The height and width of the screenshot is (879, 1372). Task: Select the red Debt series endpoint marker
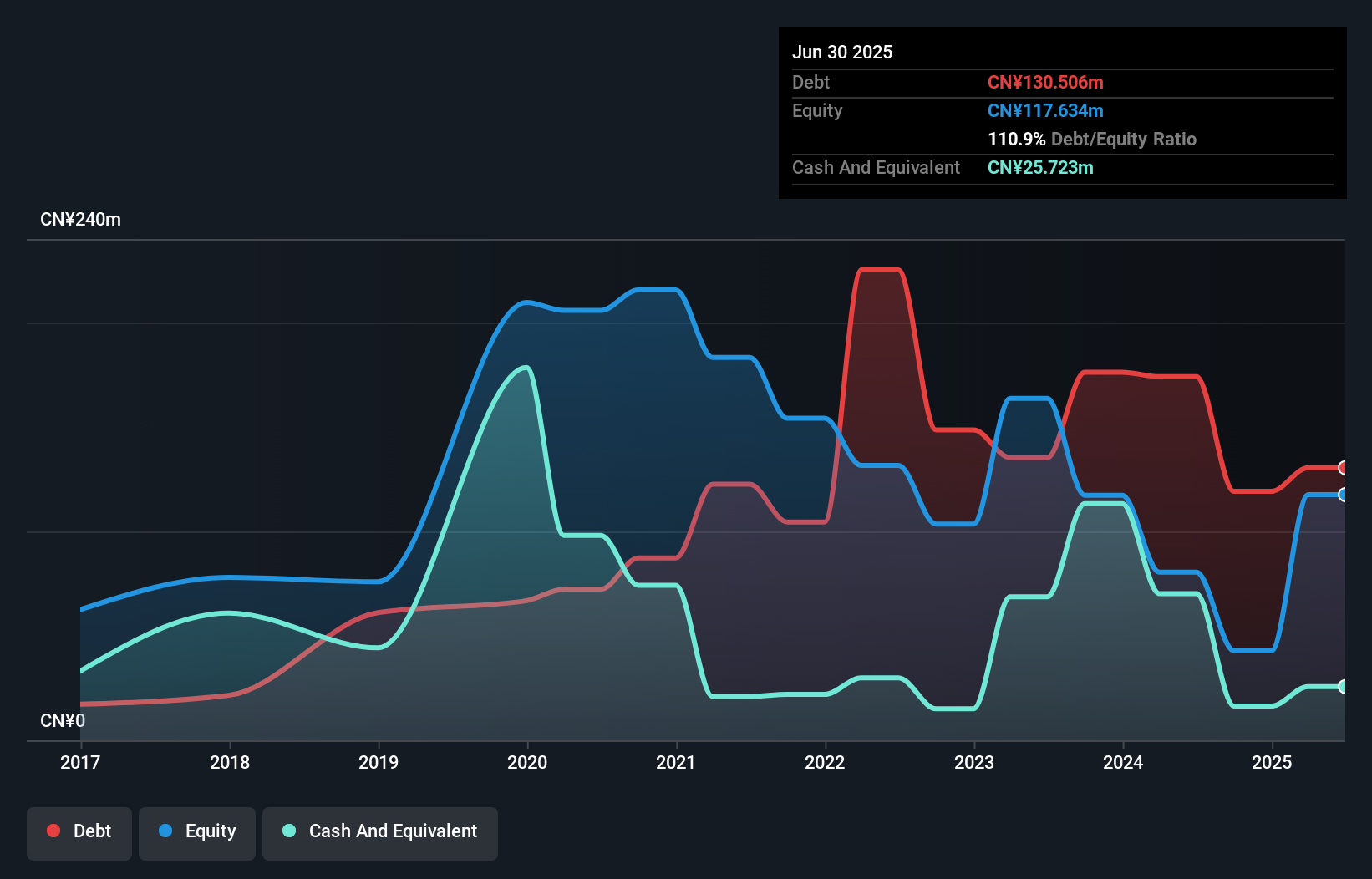tap(1343, 468)
